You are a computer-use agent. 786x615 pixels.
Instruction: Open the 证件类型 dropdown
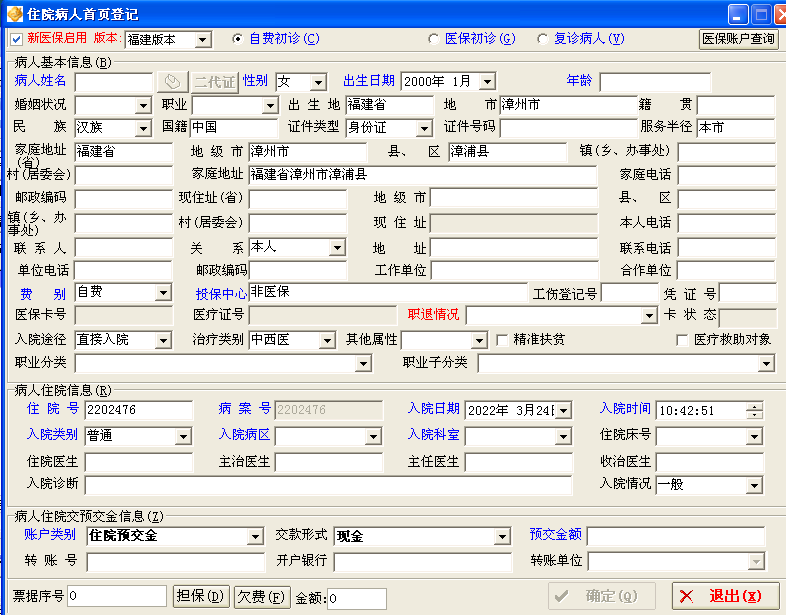(x=424, y=128)
